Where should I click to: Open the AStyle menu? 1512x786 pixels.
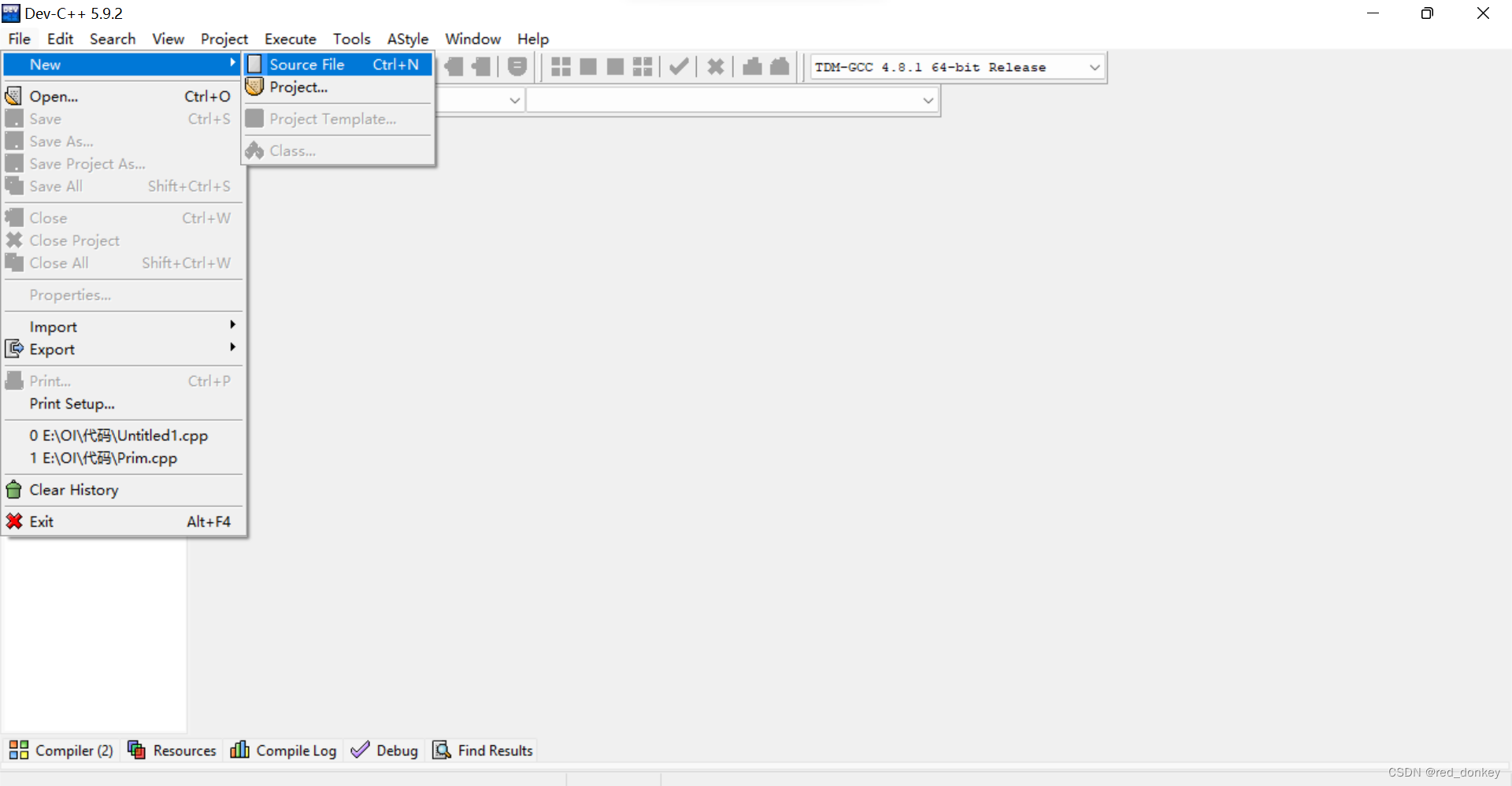408,39
